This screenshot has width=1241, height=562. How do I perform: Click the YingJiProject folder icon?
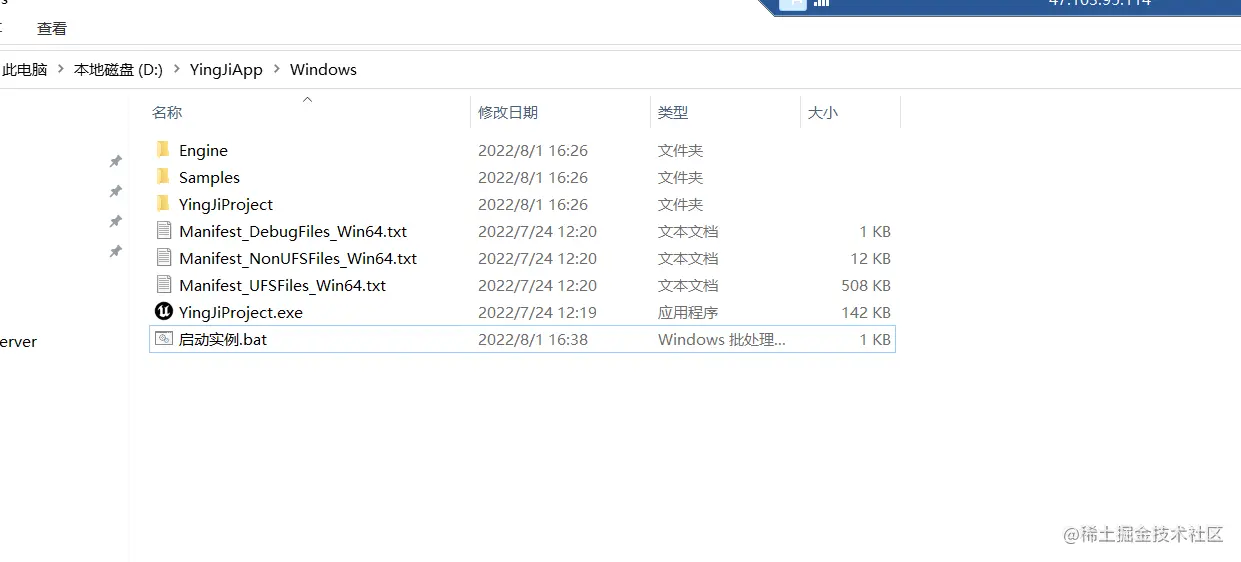click(163, 204)
